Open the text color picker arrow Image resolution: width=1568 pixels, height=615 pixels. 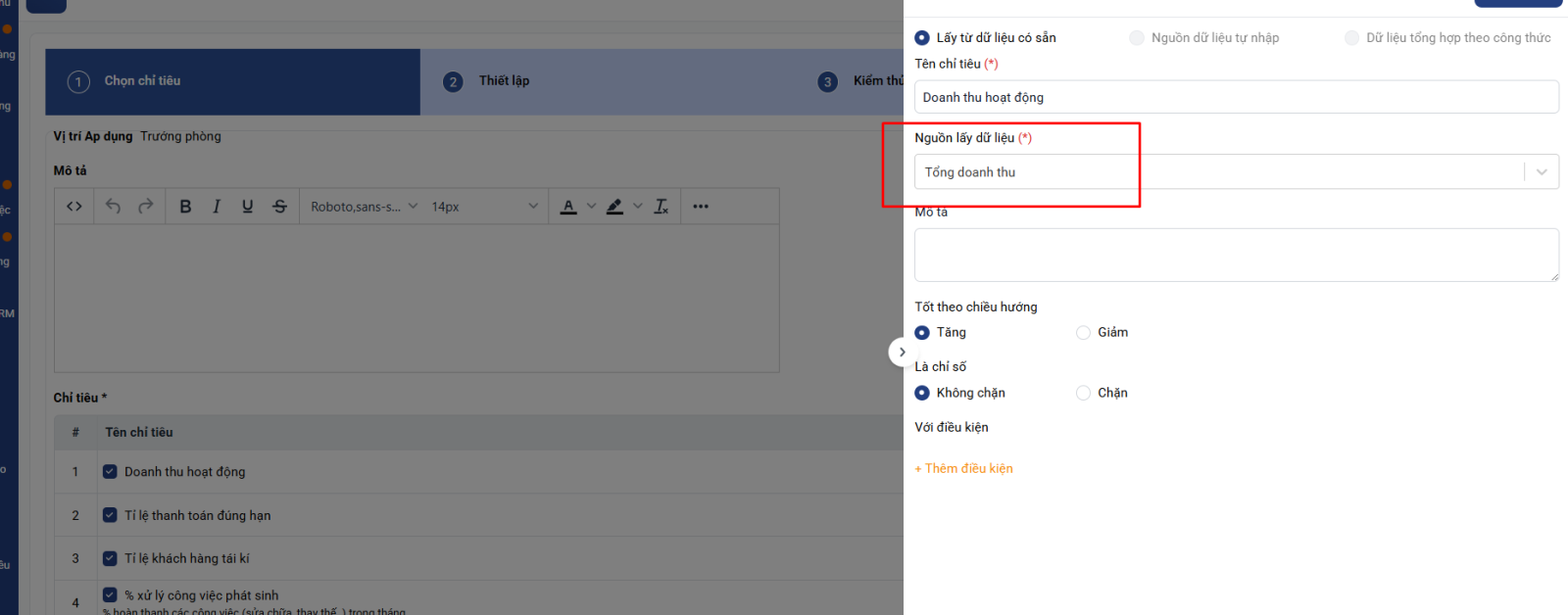coord(591,207)
